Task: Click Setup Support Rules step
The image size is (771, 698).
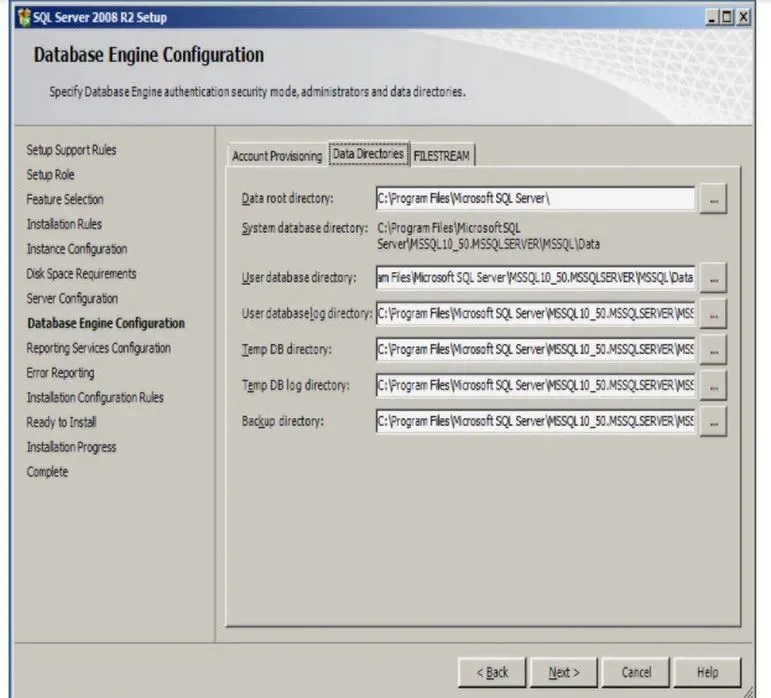Action: (x=71, y=150)
